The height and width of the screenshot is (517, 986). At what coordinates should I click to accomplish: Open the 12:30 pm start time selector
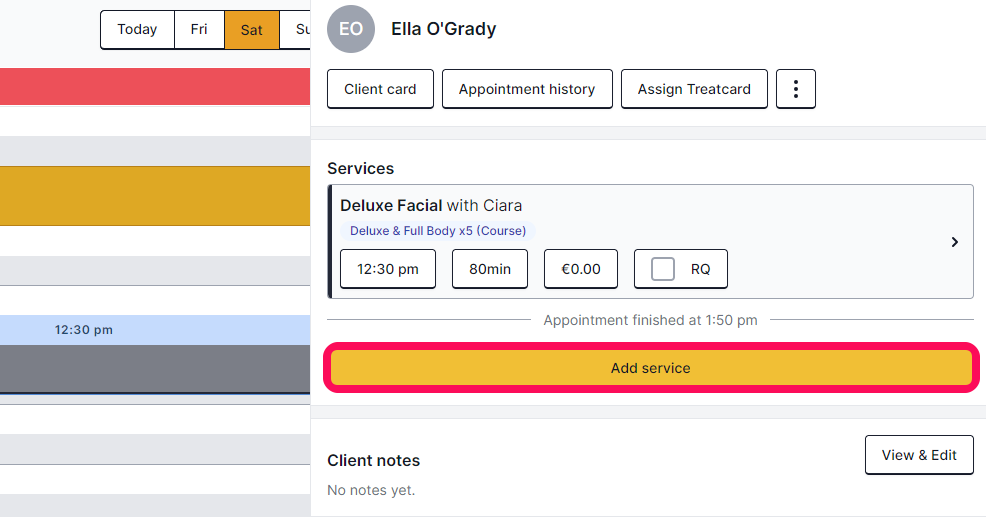click(x=388, y=269)
